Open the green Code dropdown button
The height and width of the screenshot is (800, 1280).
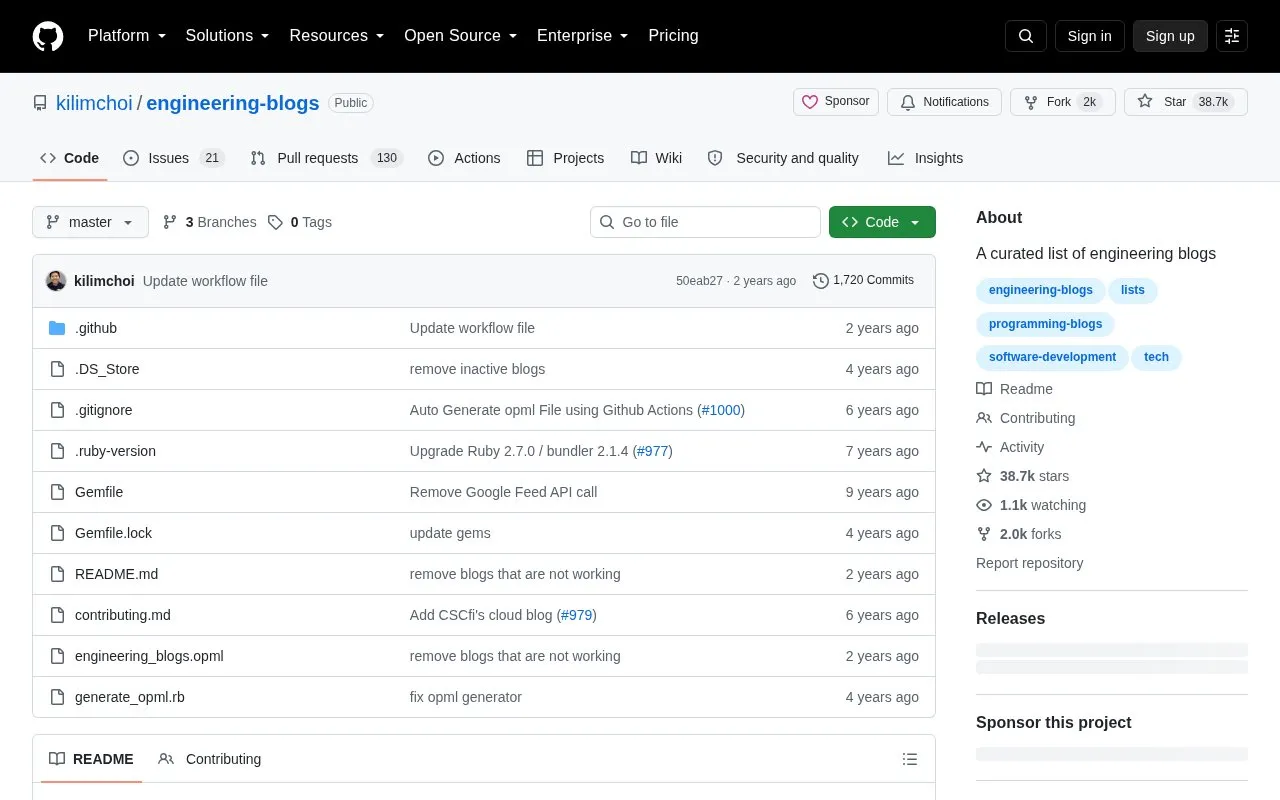point(882,222)
